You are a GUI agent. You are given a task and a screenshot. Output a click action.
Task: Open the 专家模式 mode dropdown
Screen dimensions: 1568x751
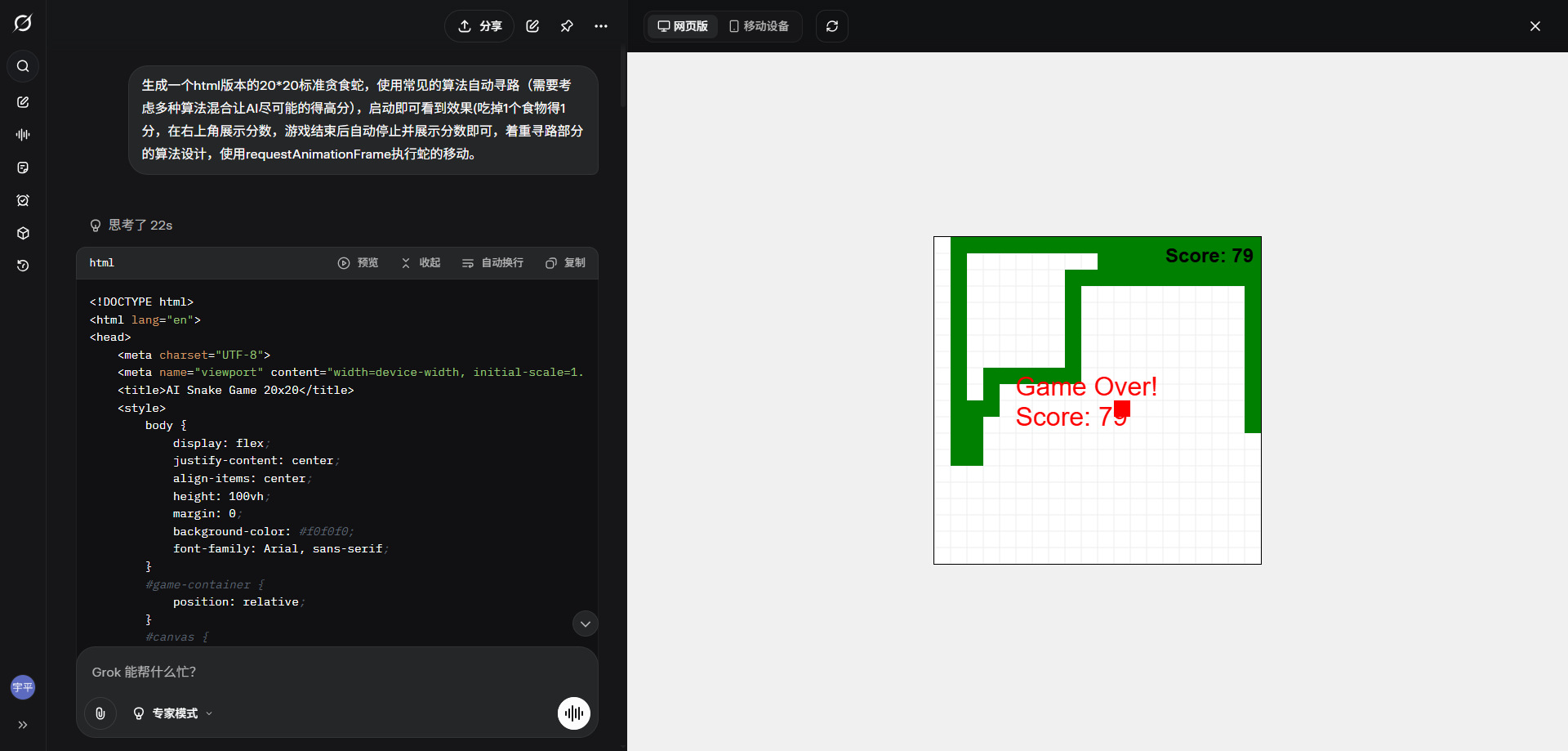[x=173, y=713]
